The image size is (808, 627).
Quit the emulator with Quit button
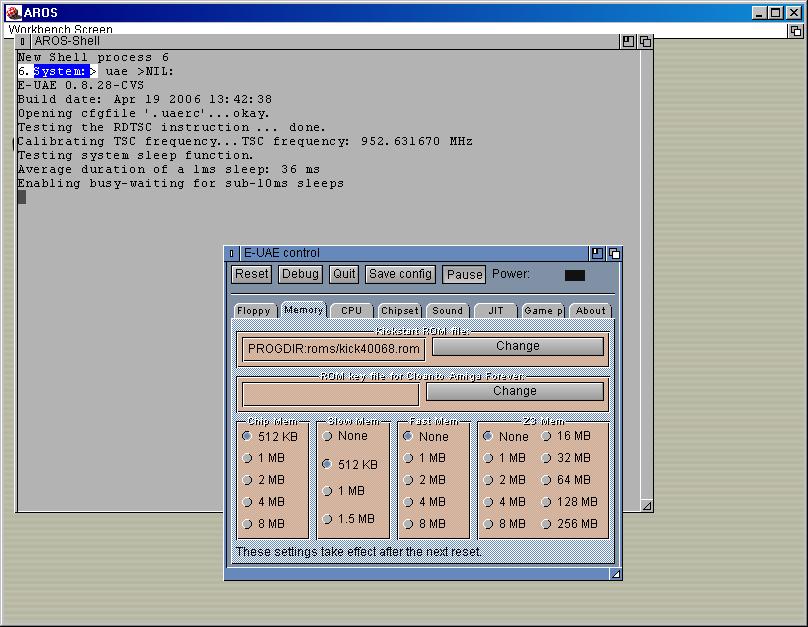pyautogui.click(x=344, y=274)
